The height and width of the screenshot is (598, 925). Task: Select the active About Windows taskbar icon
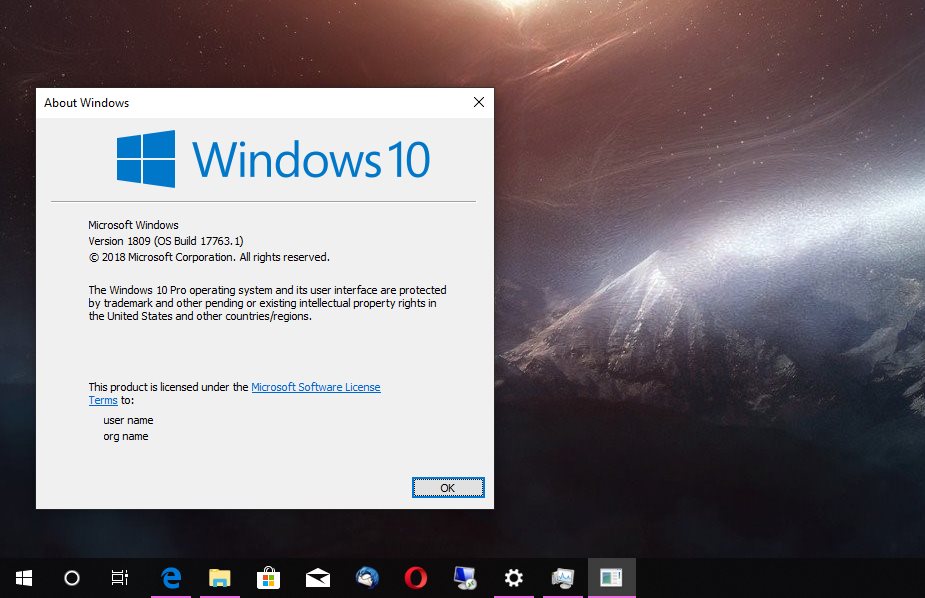610,578
